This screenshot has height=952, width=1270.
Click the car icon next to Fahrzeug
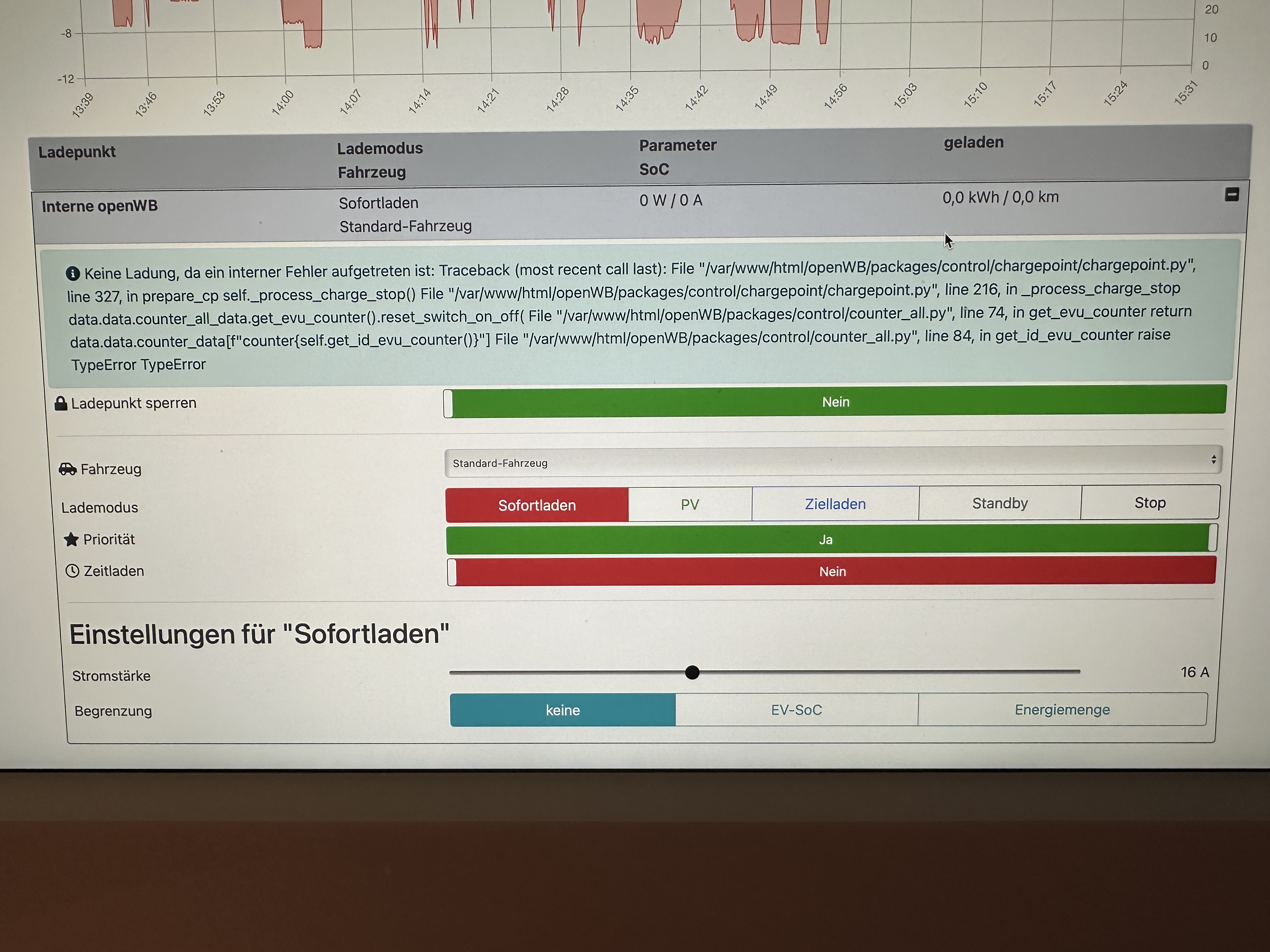(68, 469)
